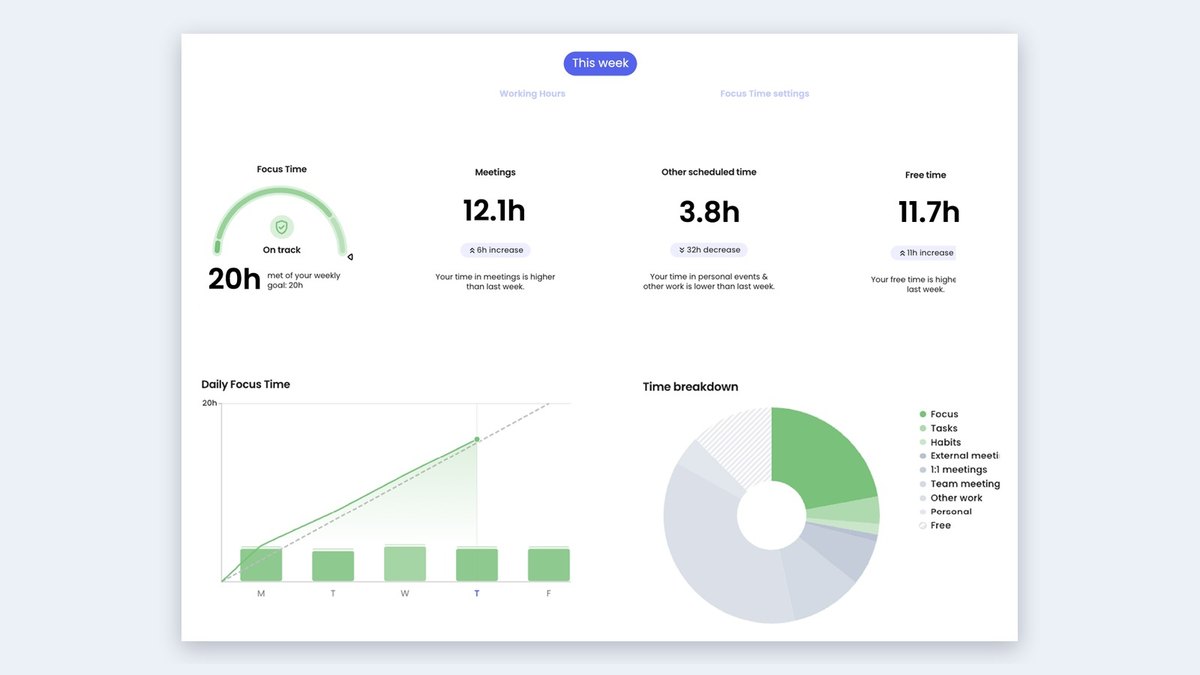
Task: Click the Other scheduled time card title
Action: click(709, 172)
